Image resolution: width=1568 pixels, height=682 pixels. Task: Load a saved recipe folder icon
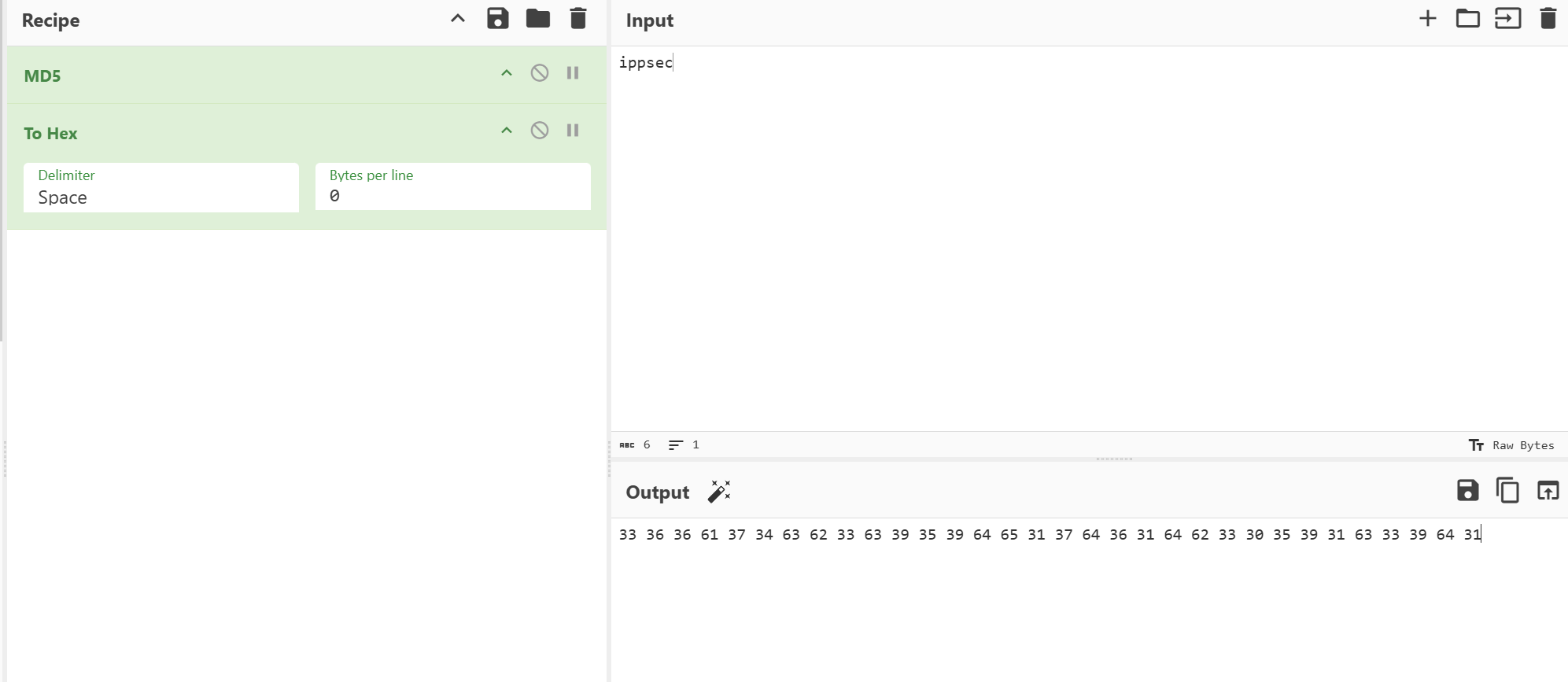(x=538, y=19)
